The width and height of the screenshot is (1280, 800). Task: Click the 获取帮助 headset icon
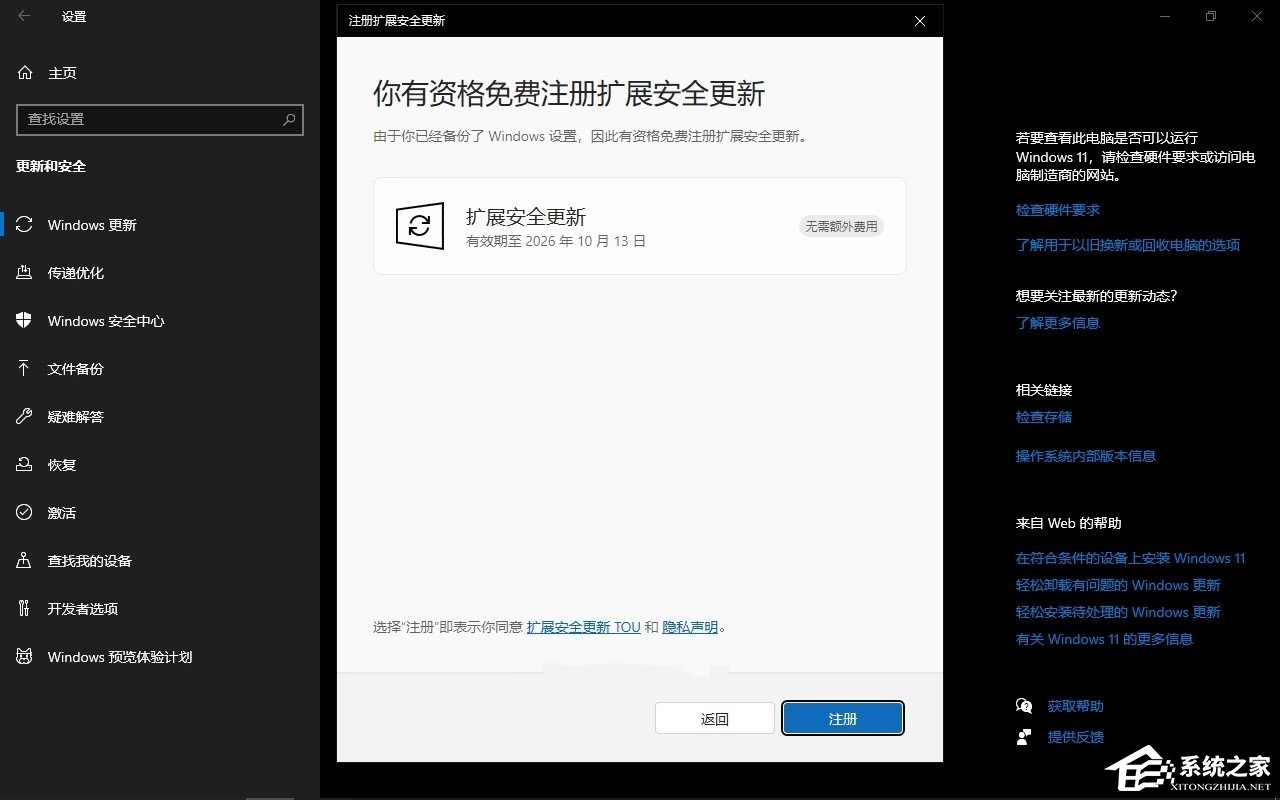coord(1025,705)
